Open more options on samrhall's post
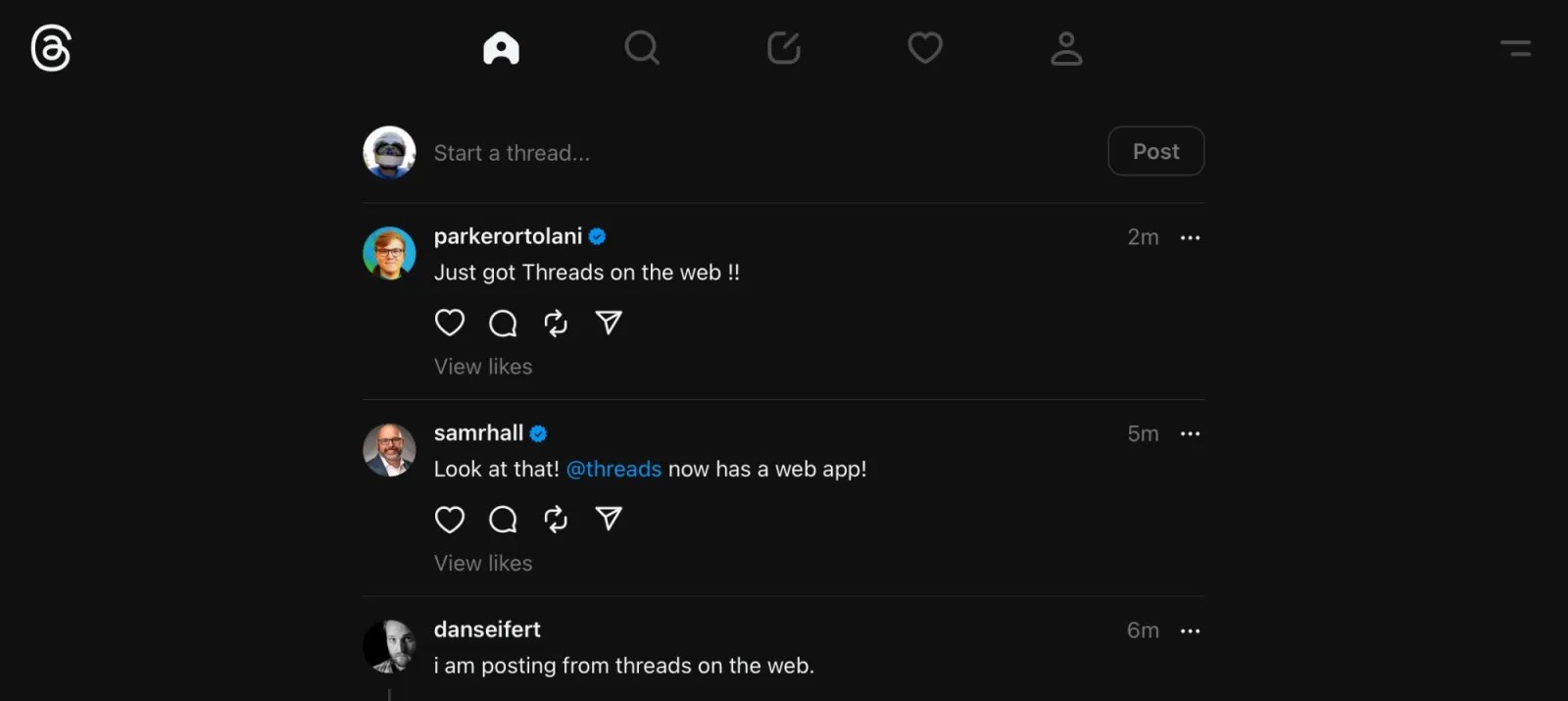The image size is (1568, 701). point(1190,433)
